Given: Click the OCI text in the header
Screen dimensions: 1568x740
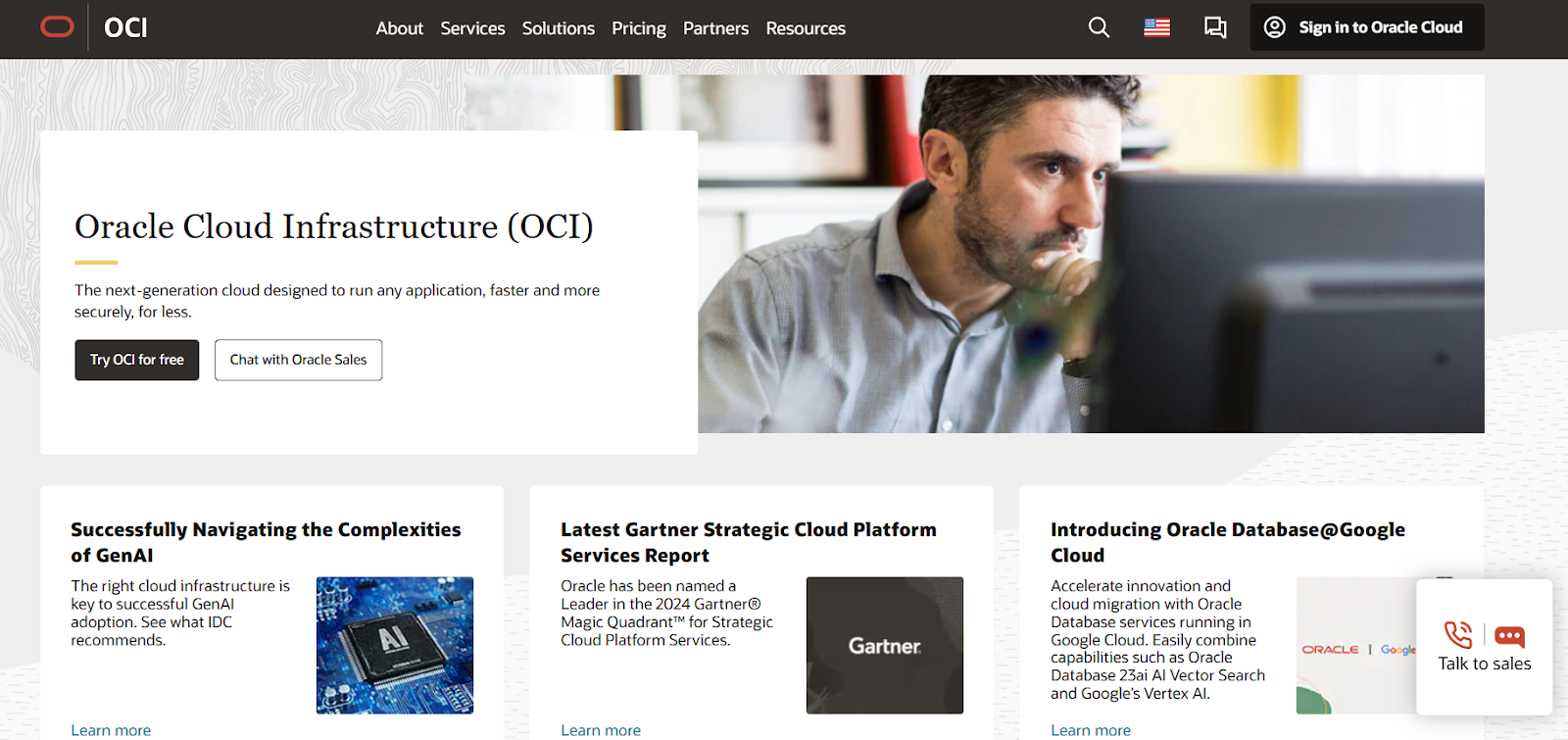Looking at the screenshot, I should (125, 27).
